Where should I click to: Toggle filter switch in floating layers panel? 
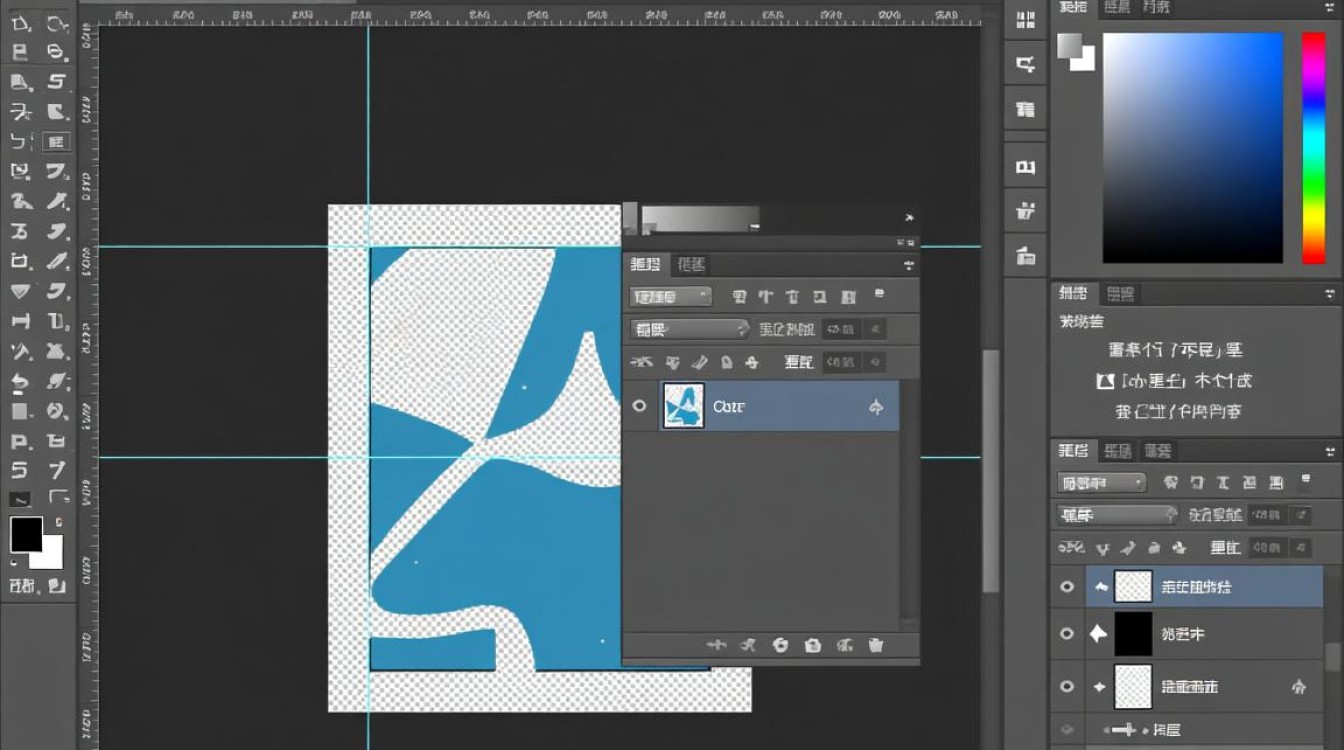(880, 295)
